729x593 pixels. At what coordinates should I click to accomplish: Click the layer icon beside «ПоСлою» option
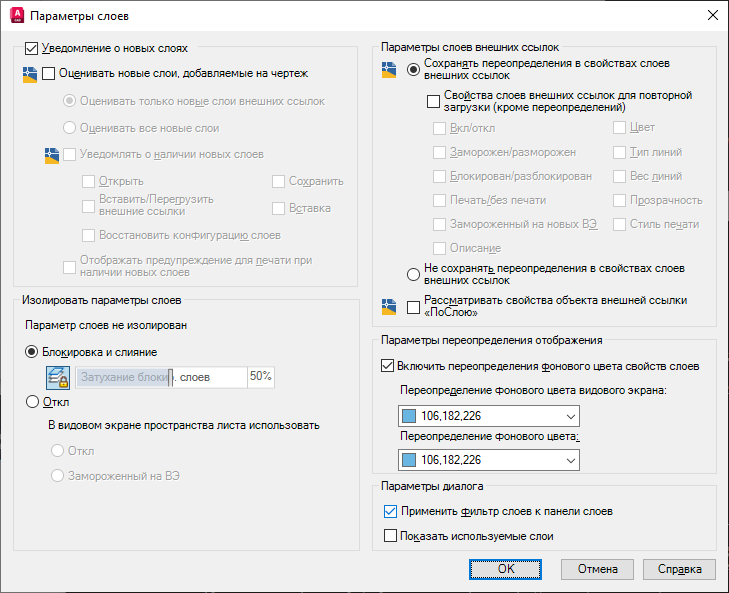click(x=389, y=307)
